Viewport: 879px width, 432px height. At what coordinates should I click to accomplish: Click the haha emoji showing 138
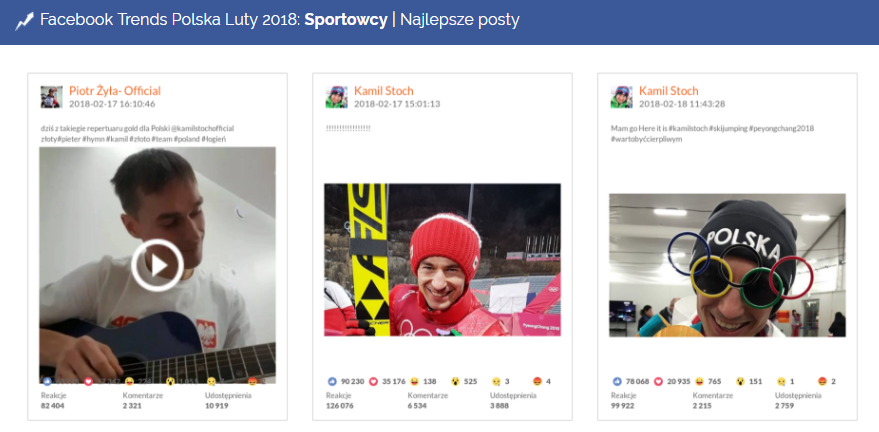[x=416, y=381]
